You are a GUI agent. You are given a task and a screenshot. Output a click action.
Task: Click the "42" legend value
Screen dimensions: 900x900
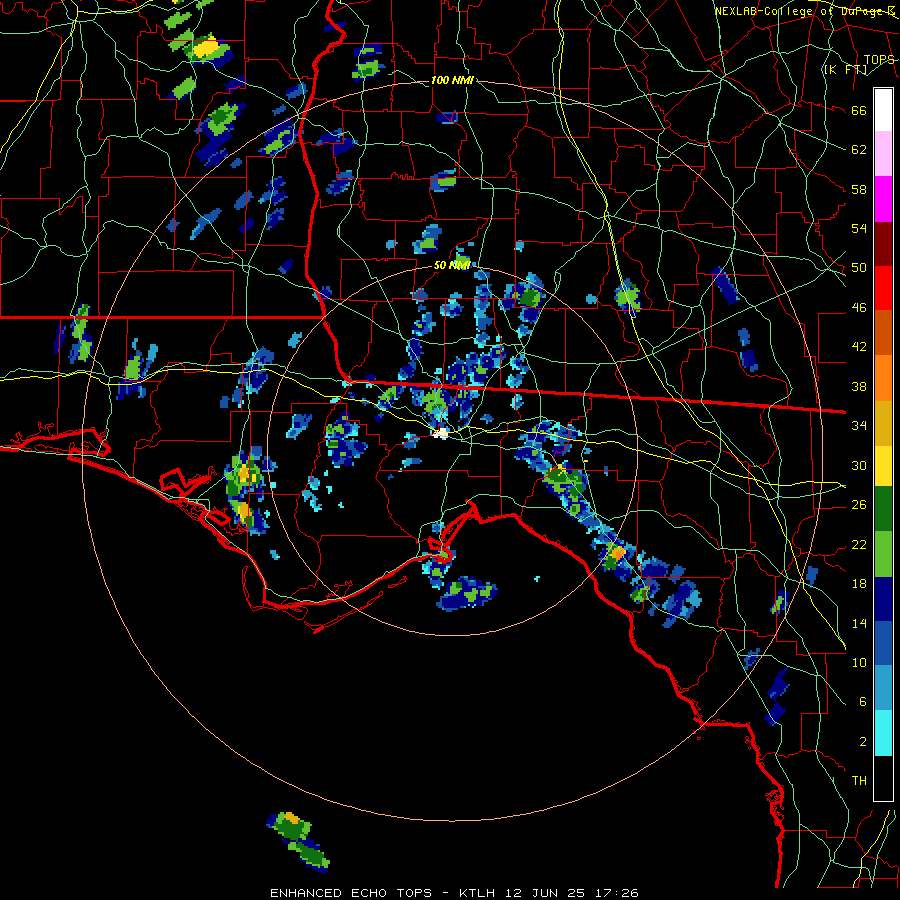click(x=859, y=346)
